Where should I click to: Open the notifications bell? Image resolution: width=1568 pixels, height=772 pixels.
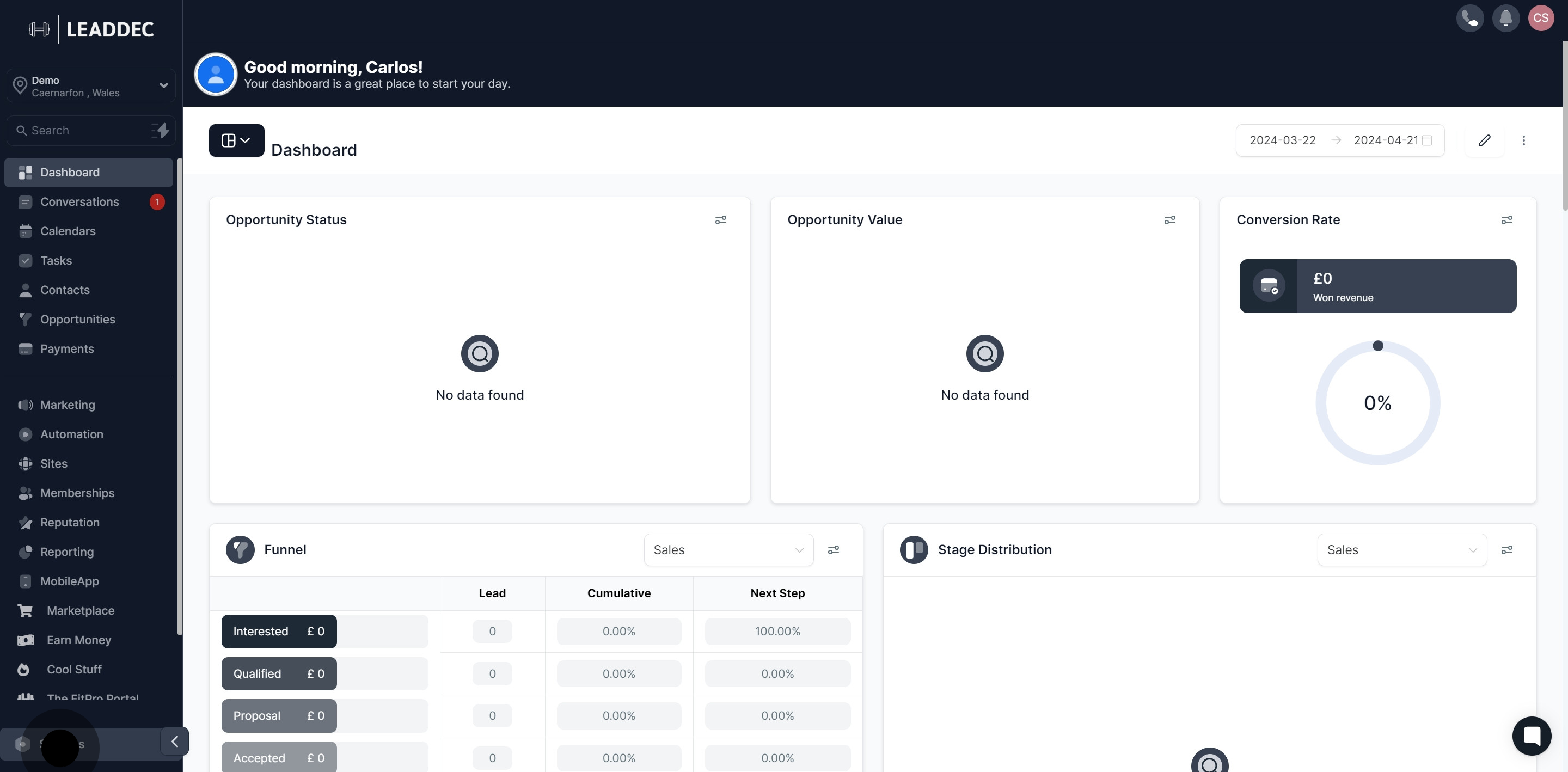(1506, 17)
